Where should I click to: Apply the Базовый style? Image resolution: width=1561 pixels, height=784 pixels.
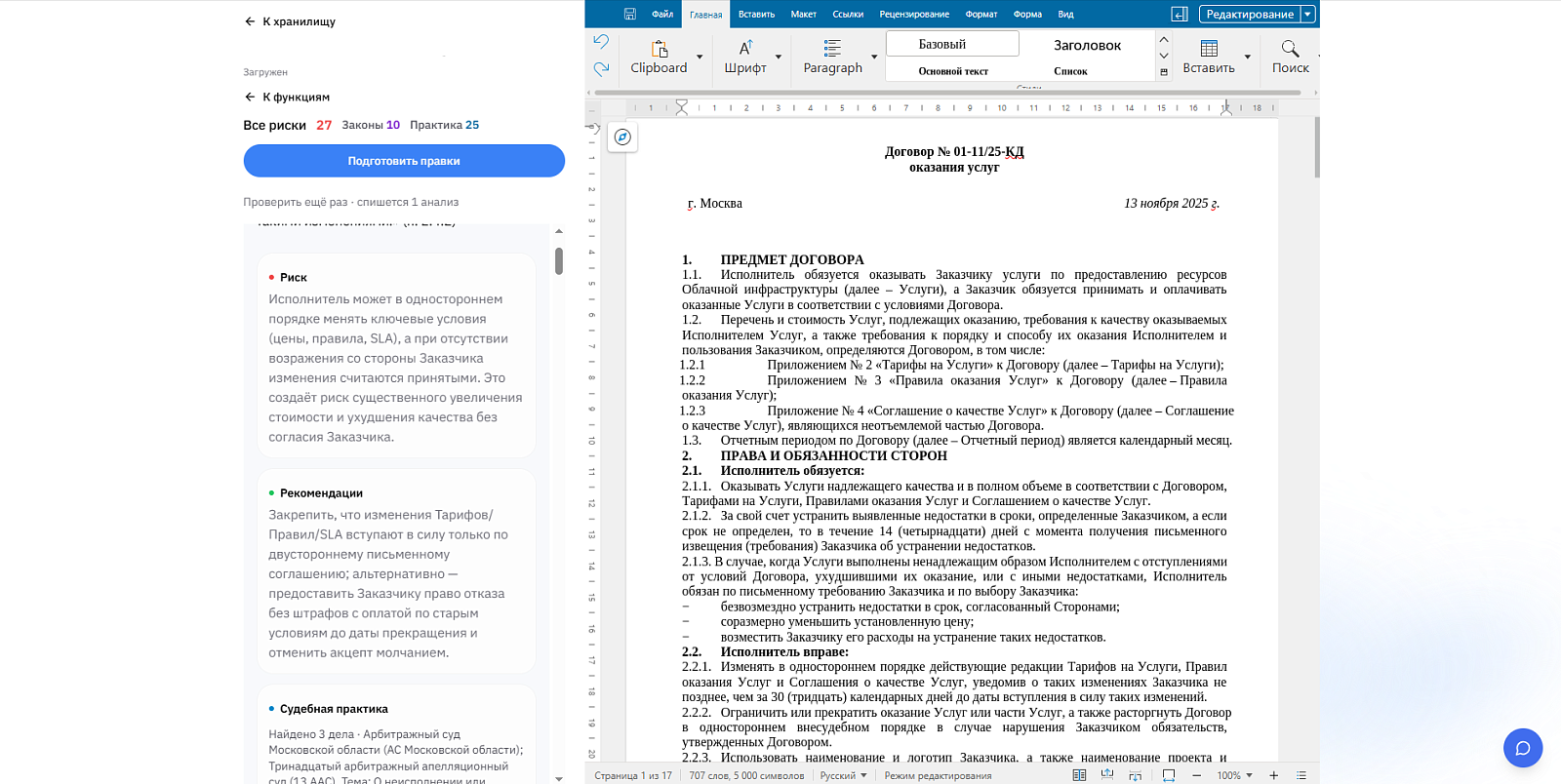coord(952,44)
